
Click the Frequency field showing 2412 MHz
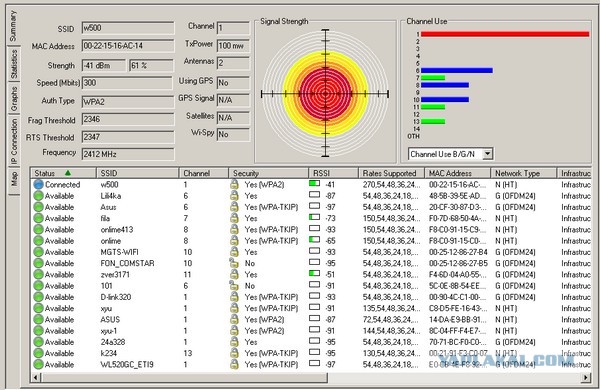click(128, 154)
